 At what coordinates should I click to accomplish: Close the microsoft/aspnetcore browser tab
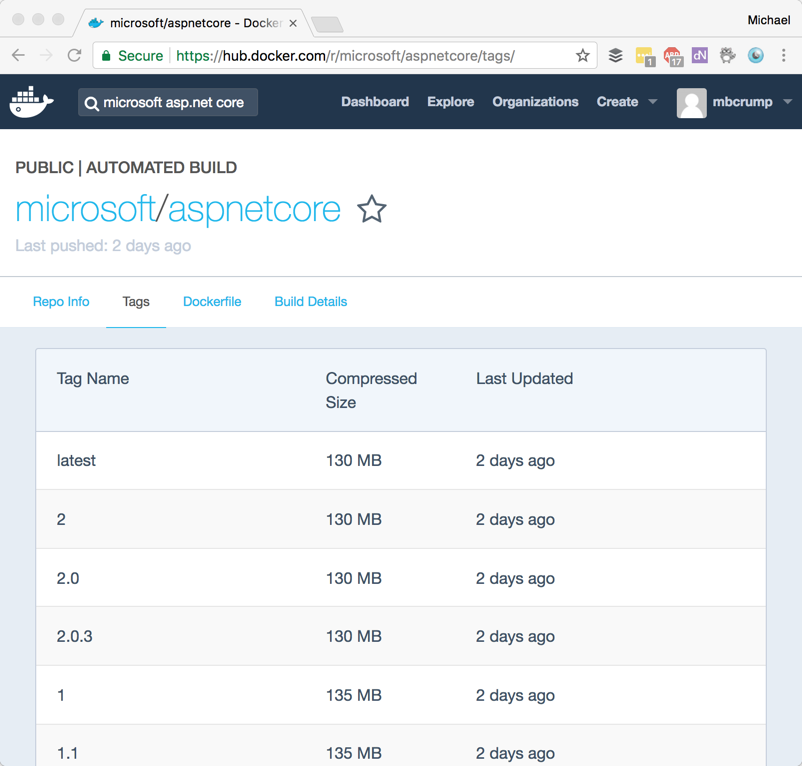293,23
